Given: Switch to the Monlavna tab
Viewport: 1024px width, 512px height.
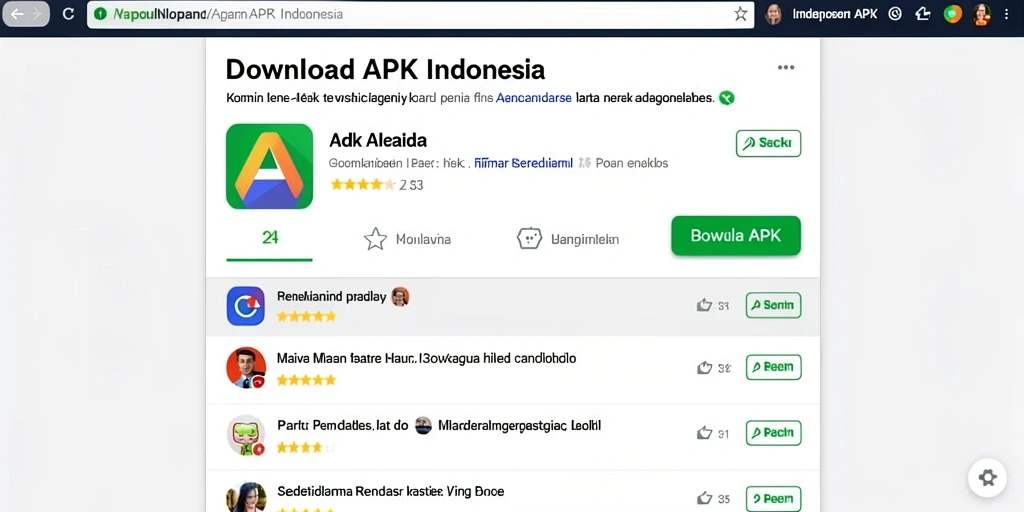Looking at the screenshot, I should 407,239.
